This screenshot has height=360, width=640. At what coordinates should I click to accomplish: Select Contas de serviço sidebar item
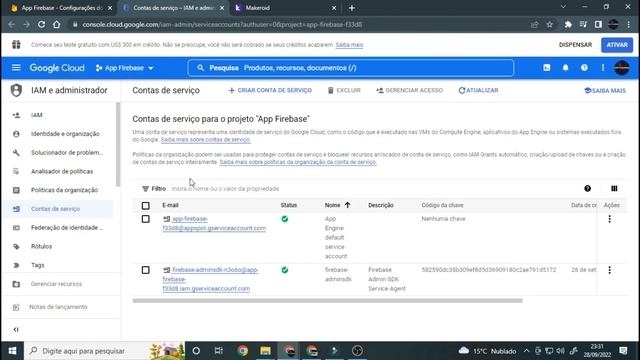pyautogui.click(x=58, y=209)
